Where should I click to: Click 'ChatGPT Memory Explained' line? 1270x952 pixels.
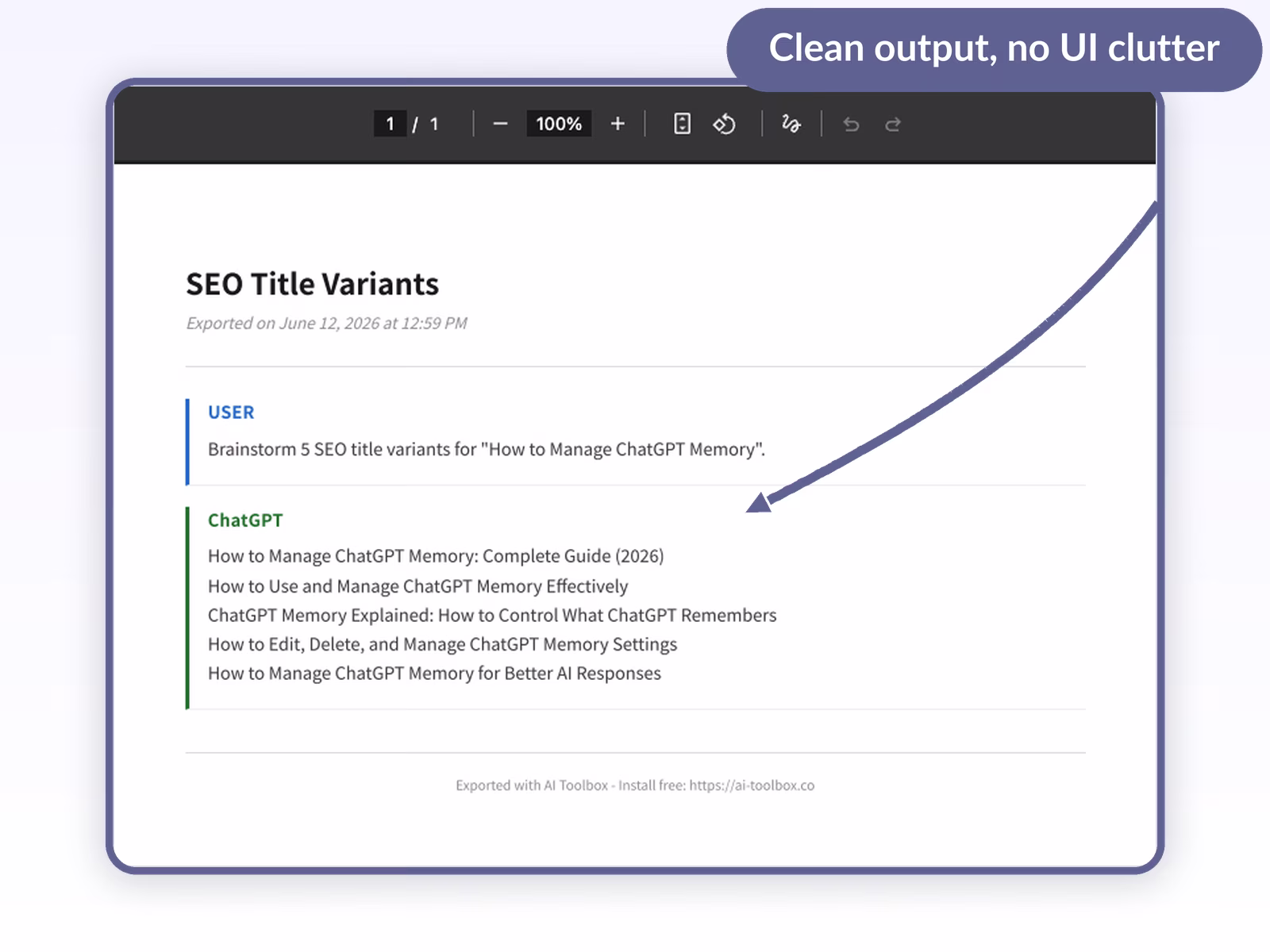[x=492, y=616]
